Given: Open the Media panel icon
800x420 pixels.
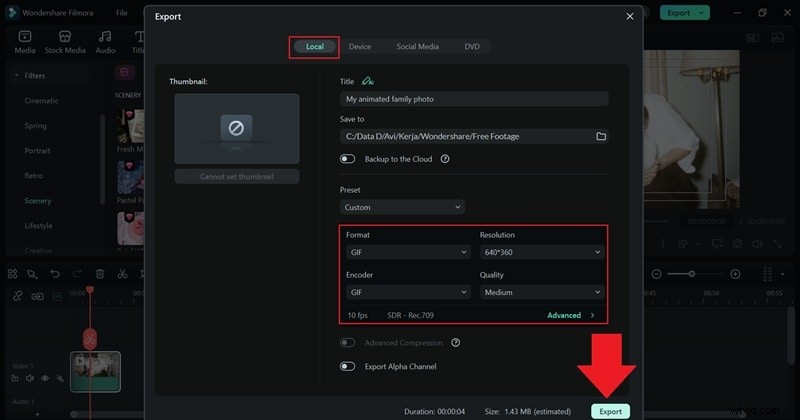Looking at the screenshot, I should 25,41.
